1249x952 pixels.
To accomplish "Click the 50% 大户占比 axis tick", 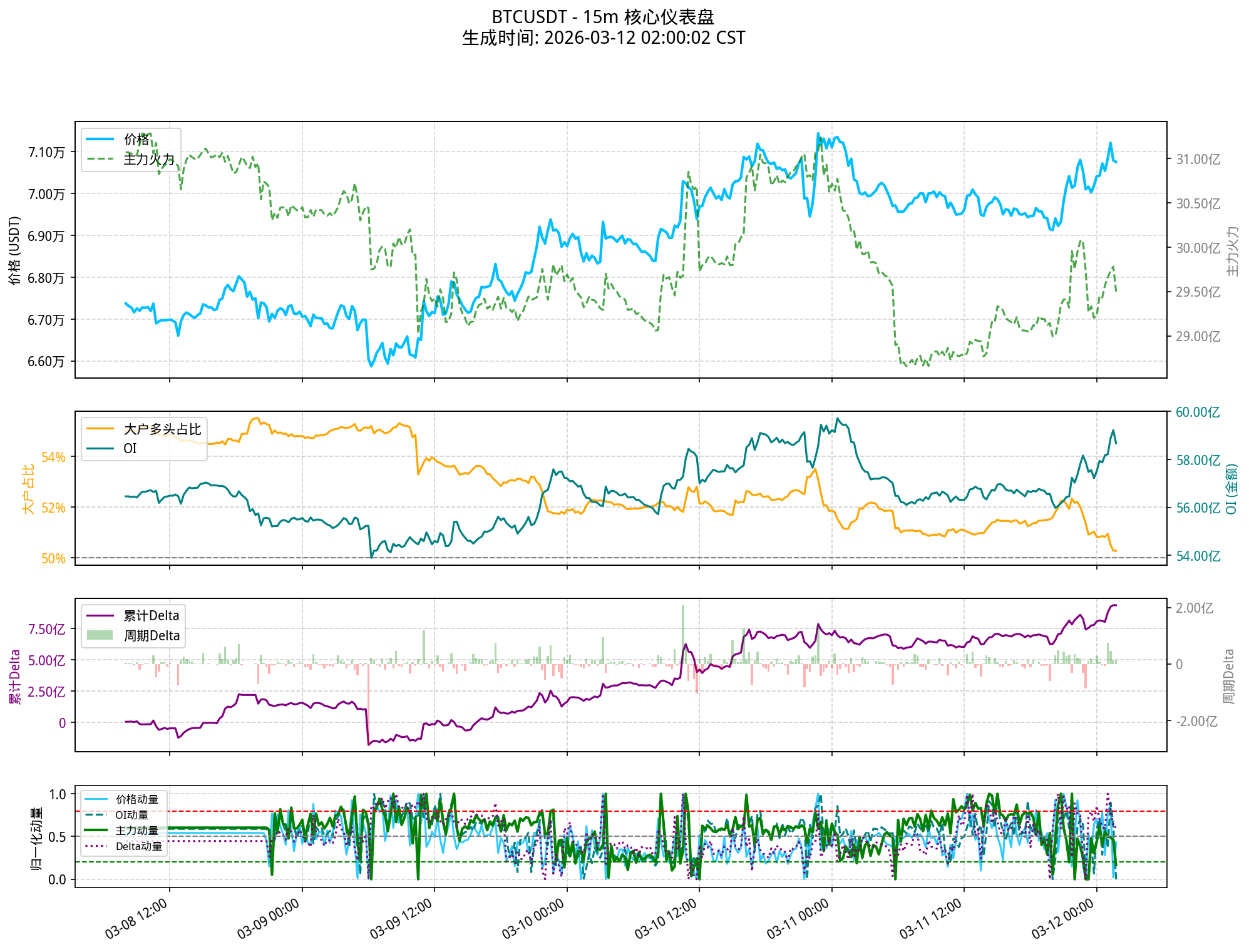I will (x=53, y=558).
